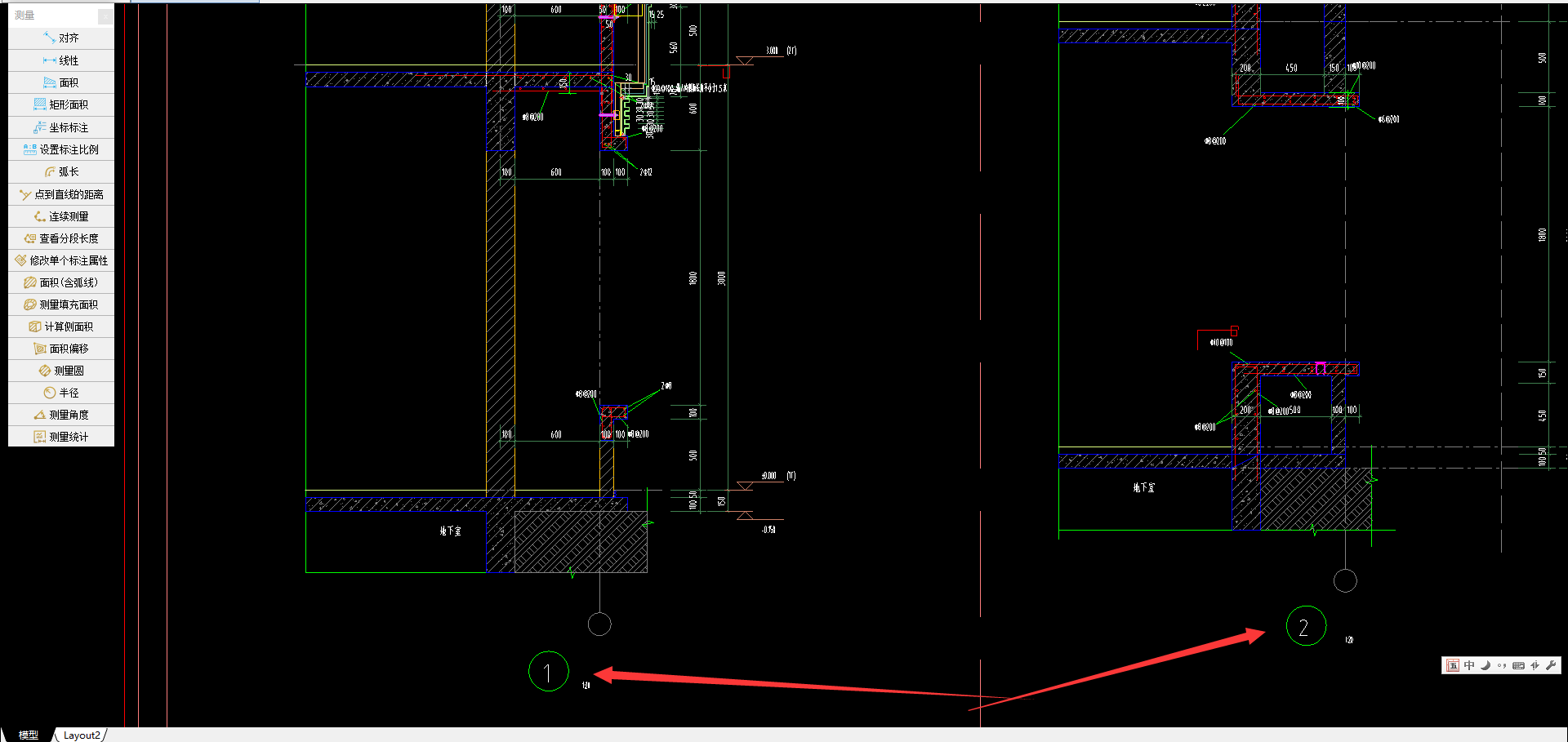Select 修改单个标注属性 edit annotation property
This screenshot has height=742, width=1568.
coord(61,260)
